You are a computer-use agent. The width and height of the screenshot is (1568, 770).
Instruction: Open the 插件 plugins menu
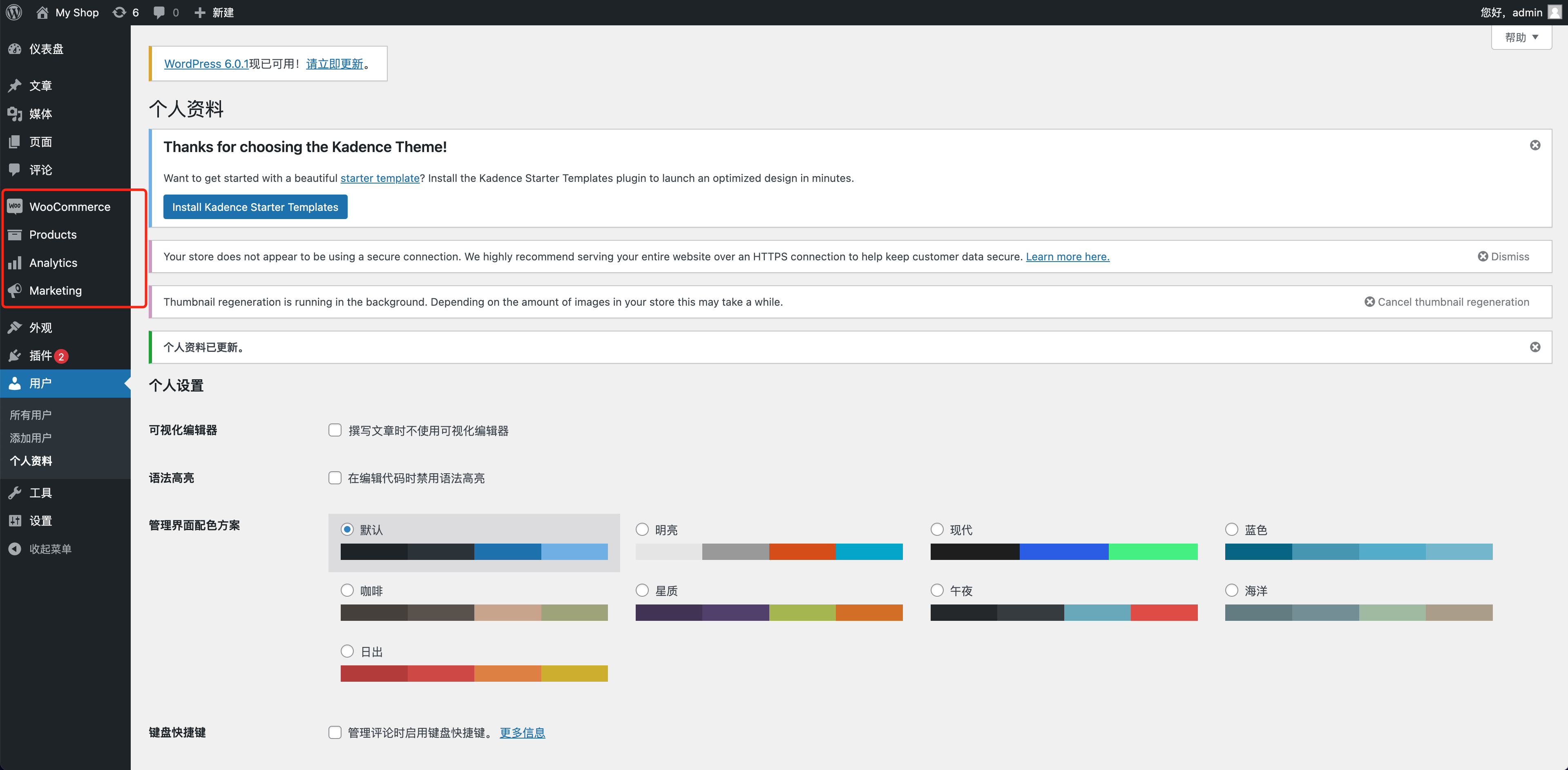pyautogui.click(x=40, y=356)
